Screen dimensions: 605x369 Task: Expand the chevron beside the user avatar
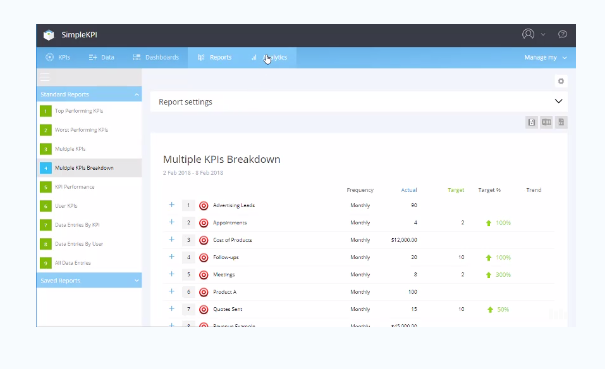click(543, 34)
